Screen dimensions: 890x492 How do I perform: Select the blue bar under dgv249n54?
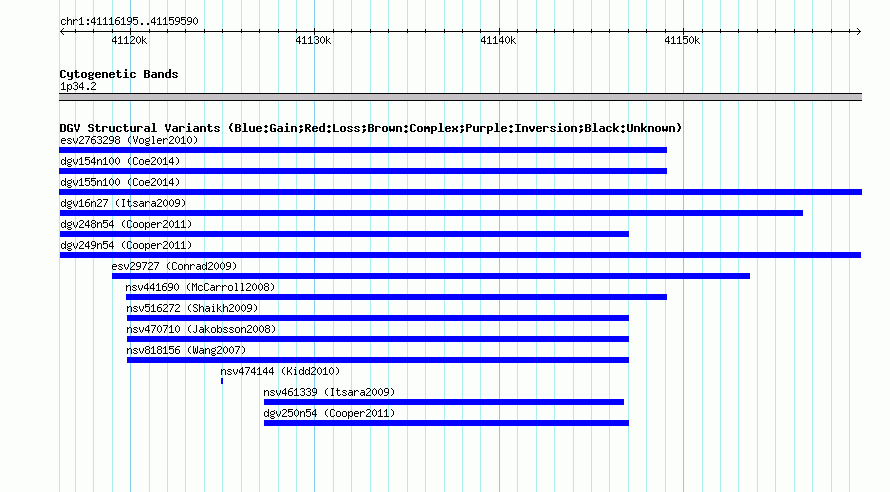(x=460, y=255)
